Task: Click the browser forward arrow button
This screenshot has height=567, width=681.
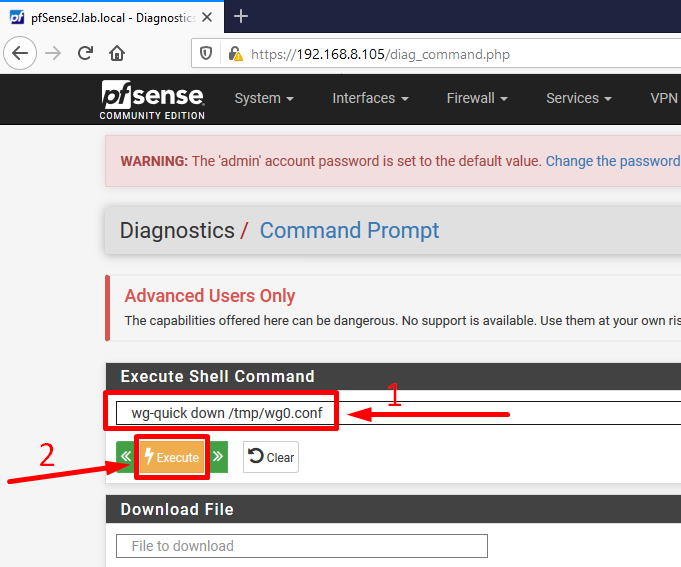Action: tap(53, 53)
